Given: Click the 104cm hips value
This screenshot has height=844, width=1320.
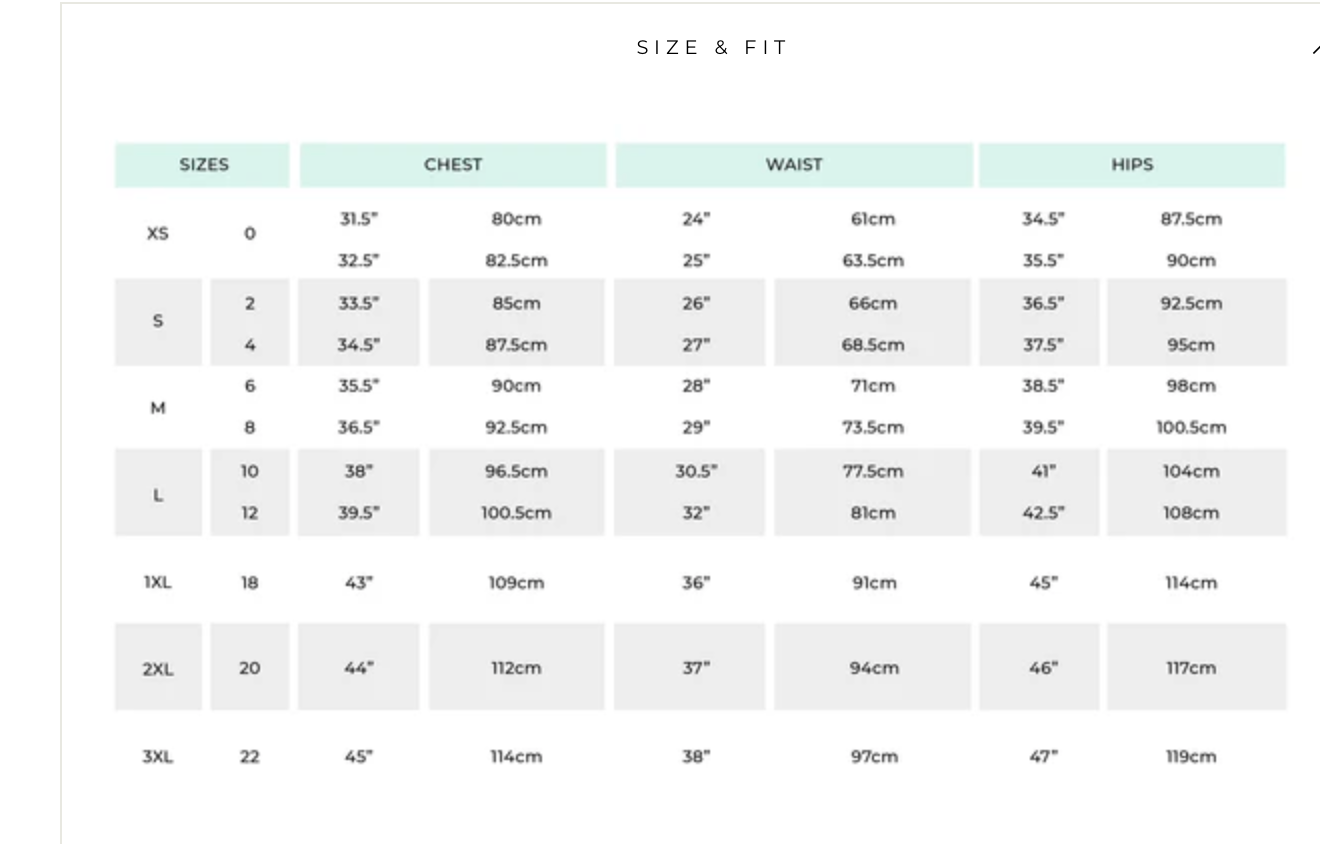Looking at the screenshot, I should click(1190, 471).
